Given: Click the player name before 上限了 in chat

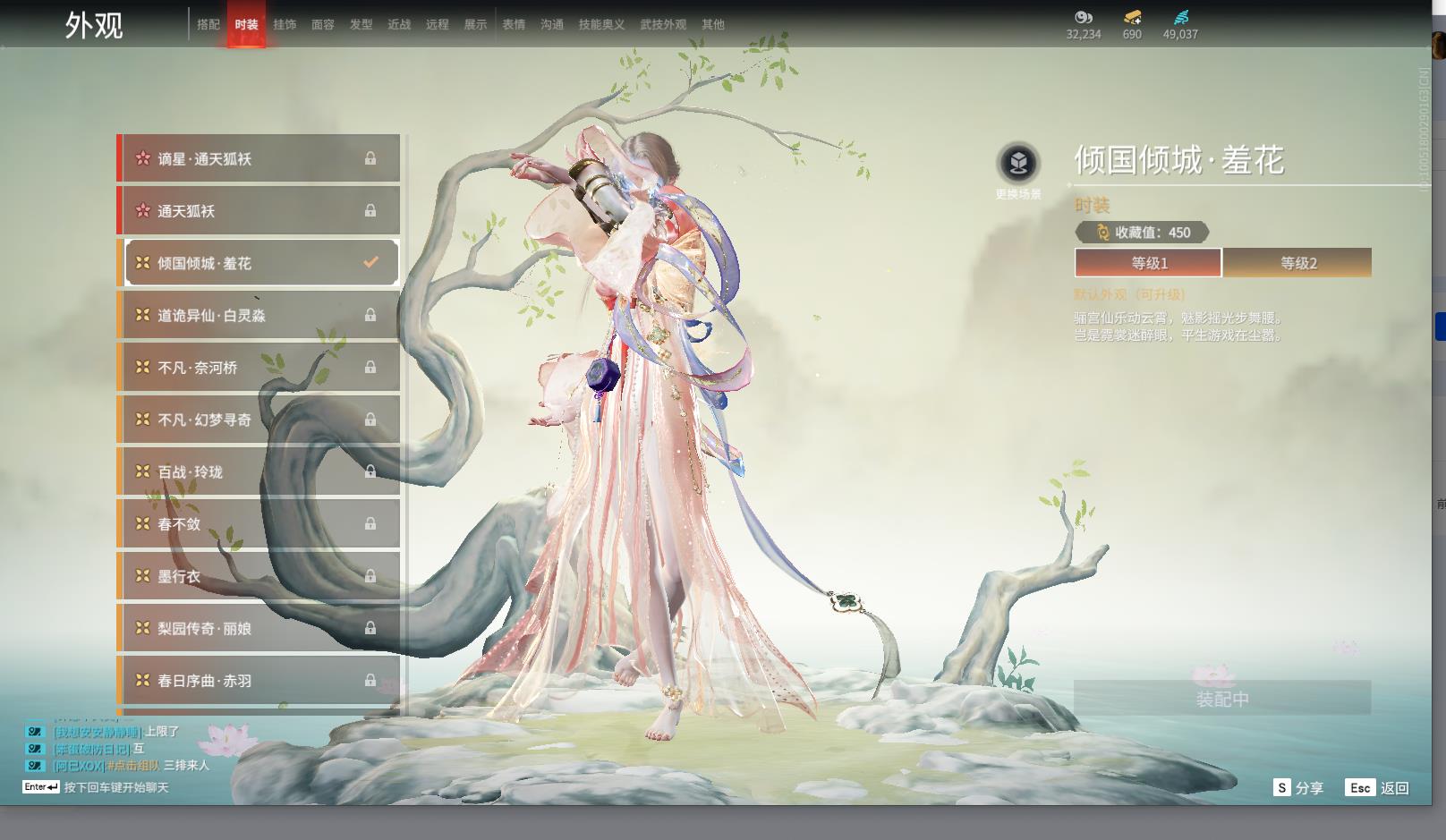Looking at the screenshot, I should [98, 732].
